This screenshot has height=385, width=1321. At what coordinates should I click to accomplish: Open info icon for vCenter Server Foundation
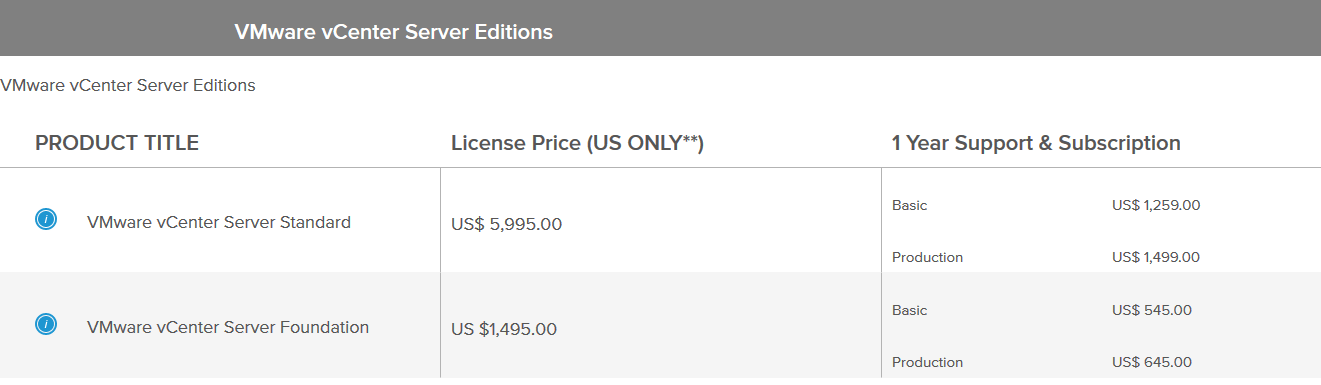pos(46,324)
